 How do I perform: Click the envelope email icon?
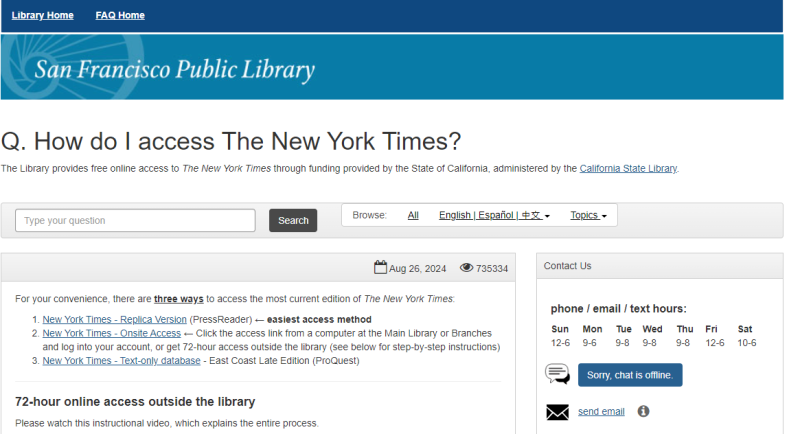[x=557, y=412]
